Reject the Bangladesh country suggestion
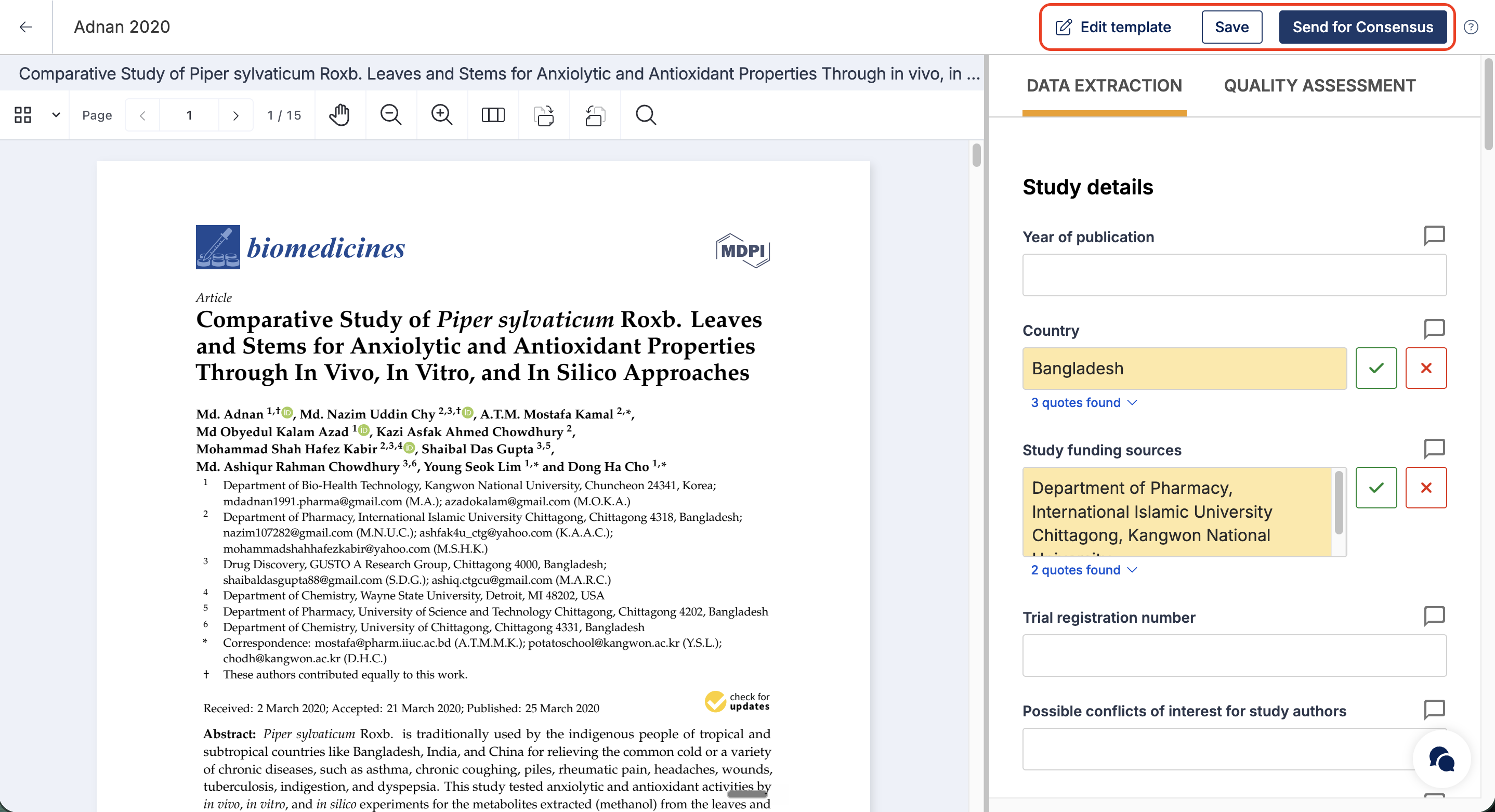This screenshot has width=1495, height=812. tap(1426, 368)
